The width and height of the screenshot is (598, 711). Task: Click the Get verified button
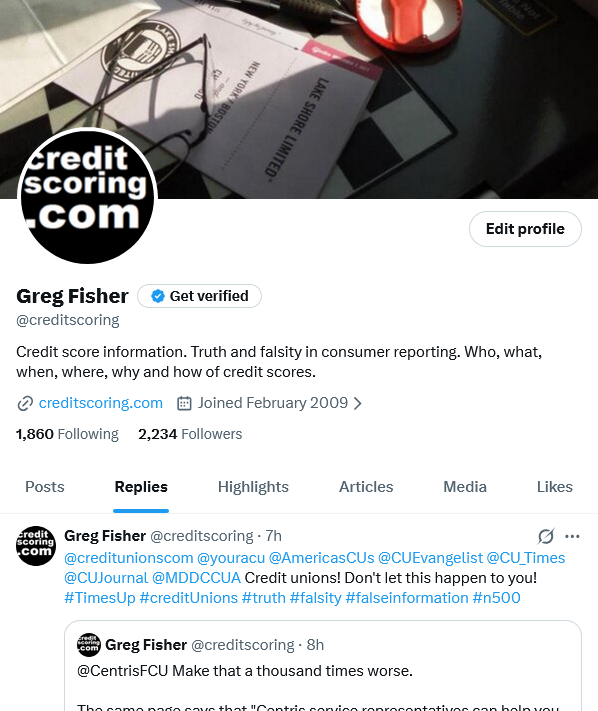pos(199,296)
